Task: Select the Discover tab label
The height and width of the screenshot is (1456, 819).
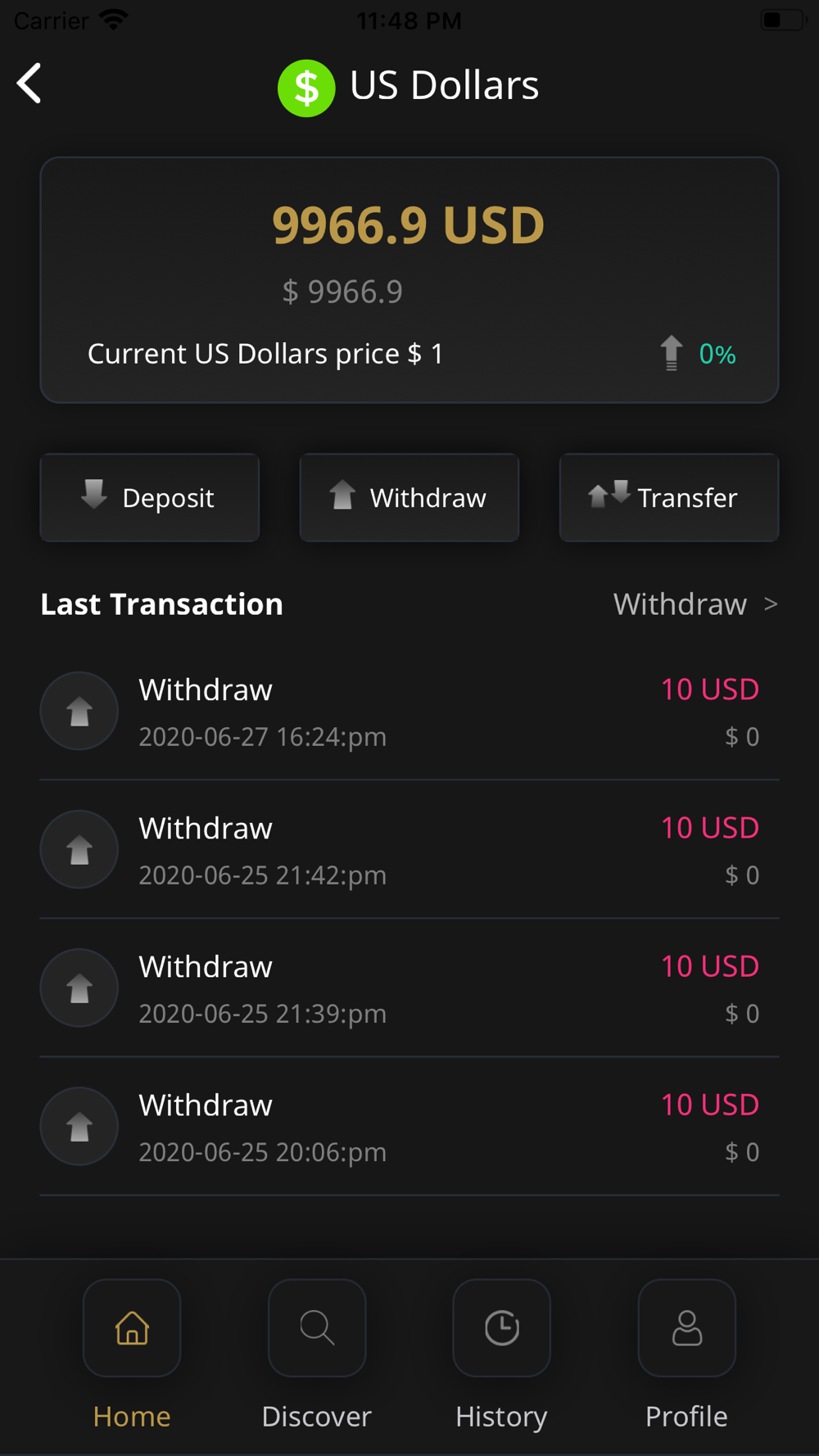Action: click(317, 1417)
